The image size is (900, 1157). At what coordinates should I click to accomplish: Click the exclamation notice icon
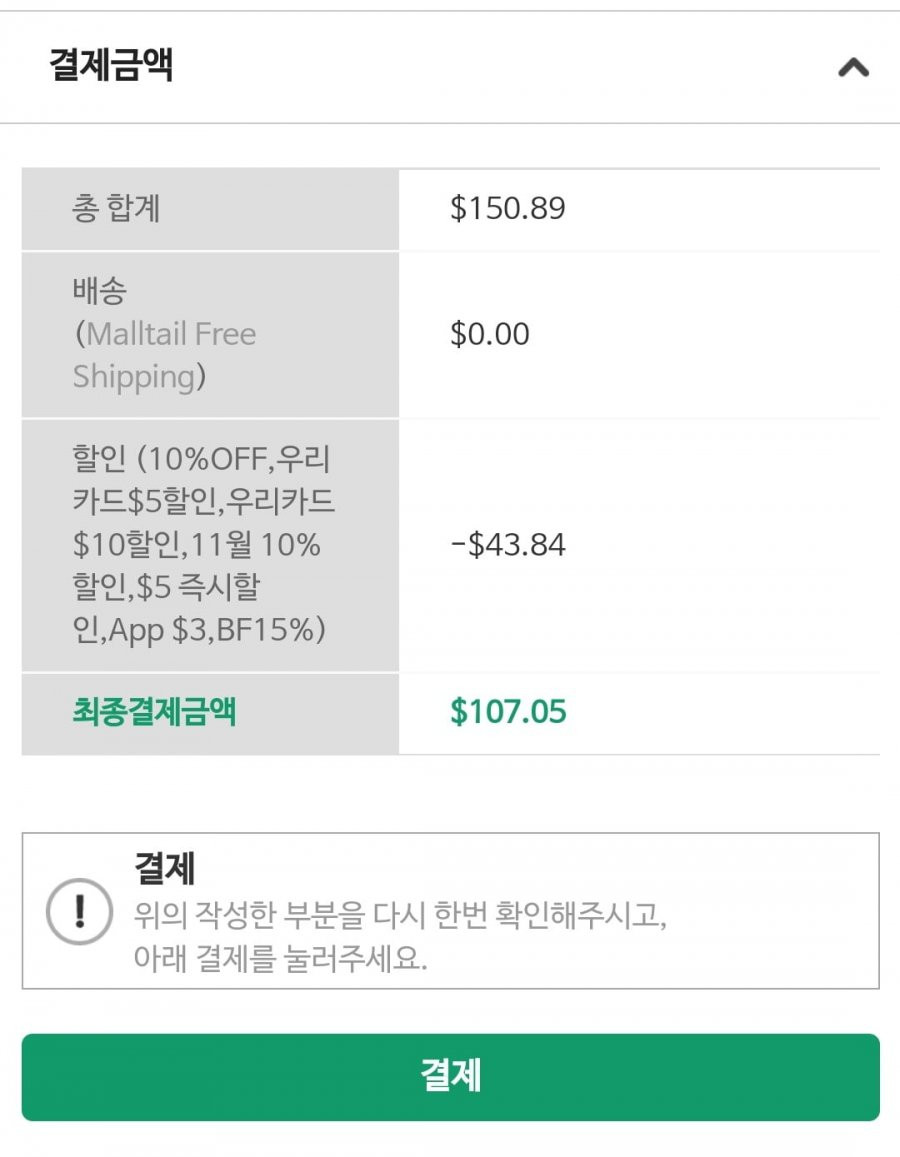point(80,911)
